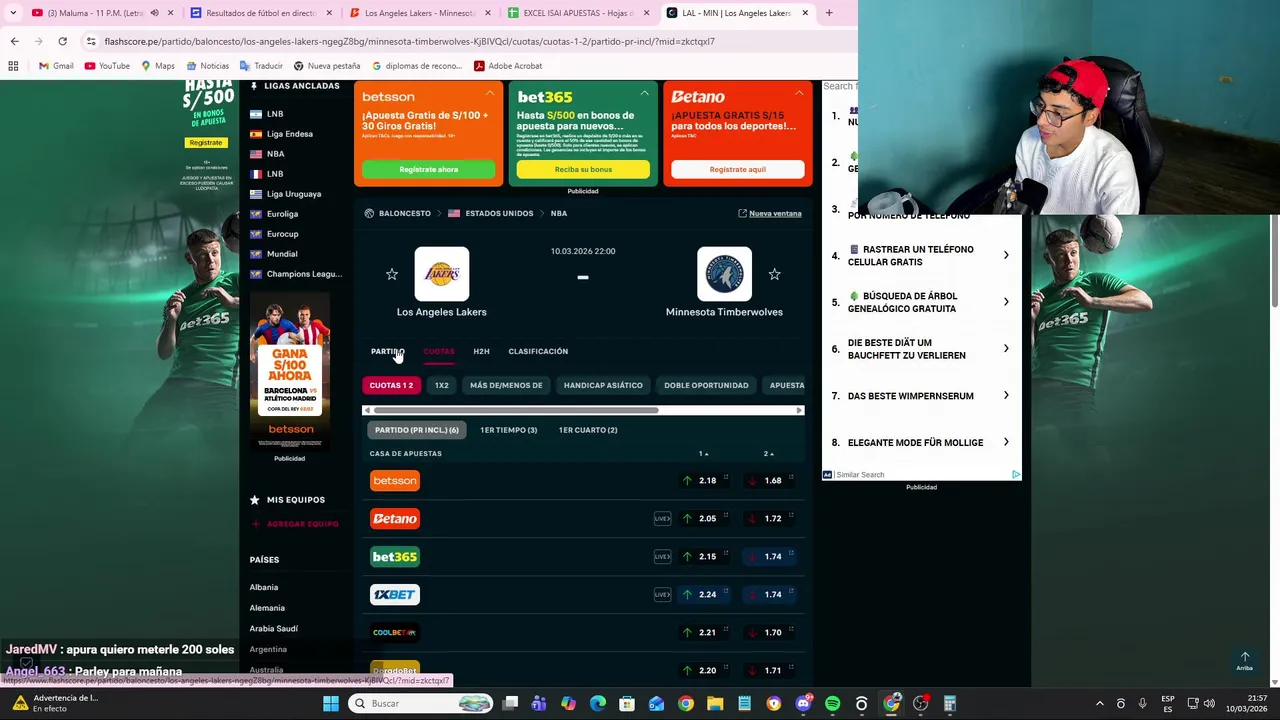Click betsson odds 2.18
The image size is (1280, 720).
click(x=707, y=481)
